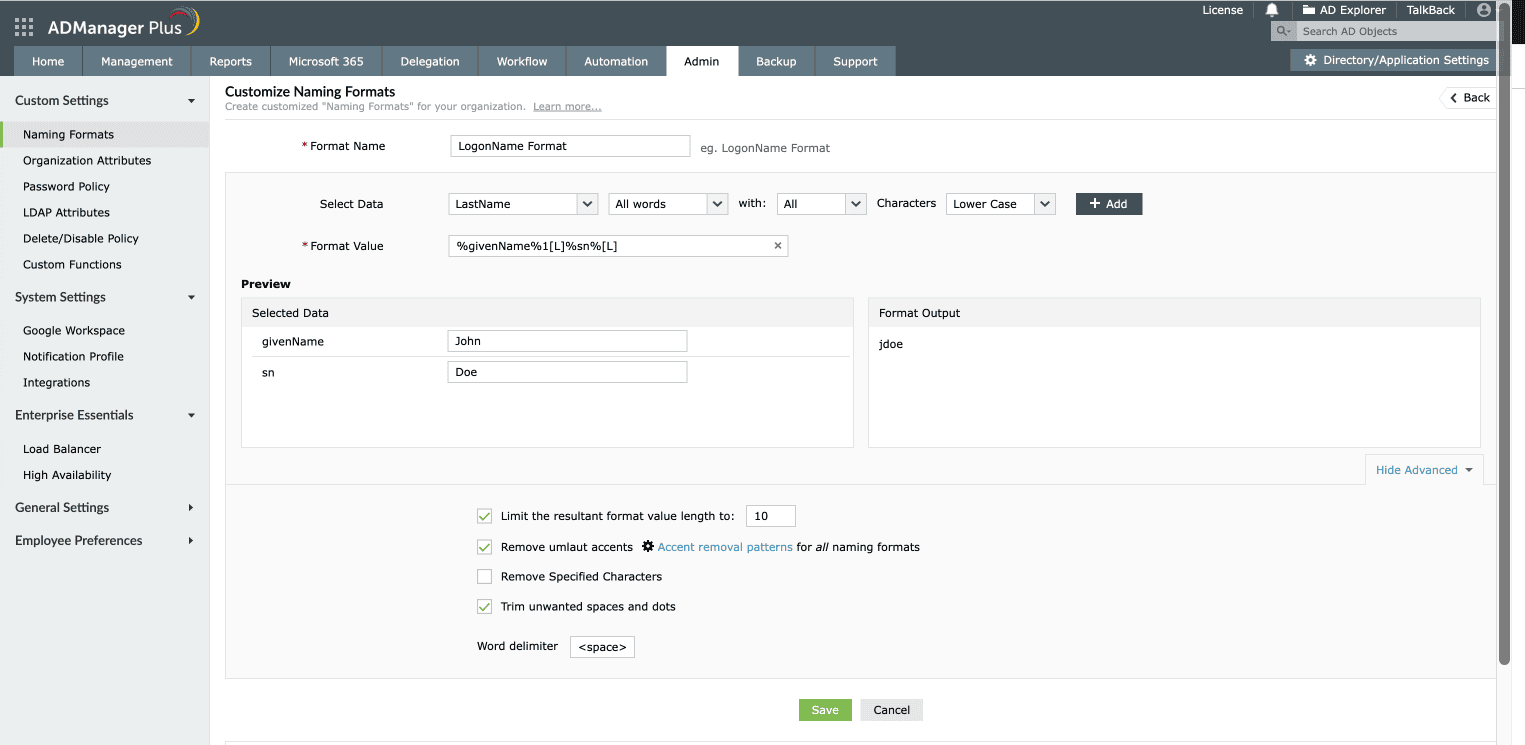Open the LastName data dropdown
Screen dimensions: 1525x745
click(522, 203)
